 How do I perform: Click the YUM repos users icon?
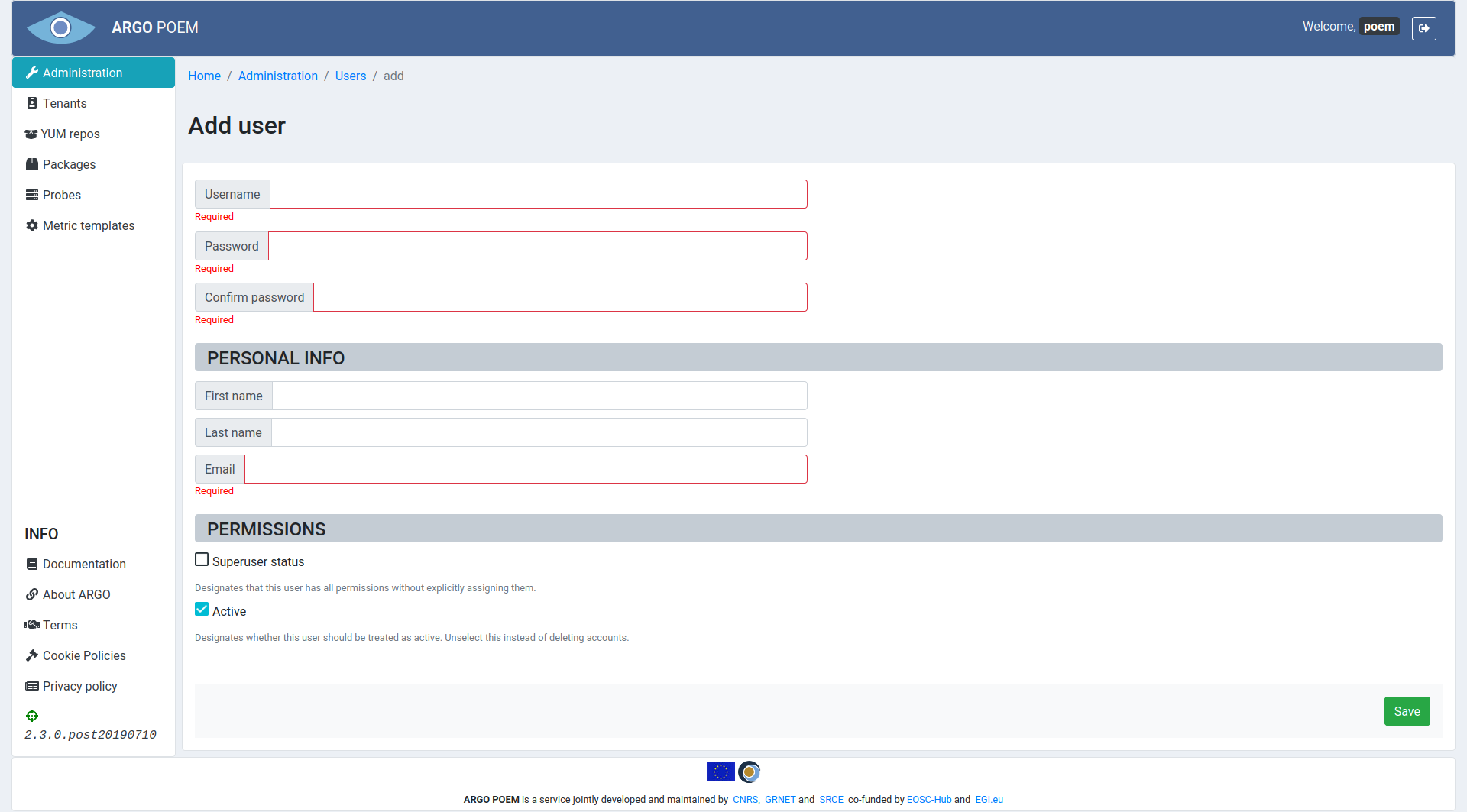31,134
